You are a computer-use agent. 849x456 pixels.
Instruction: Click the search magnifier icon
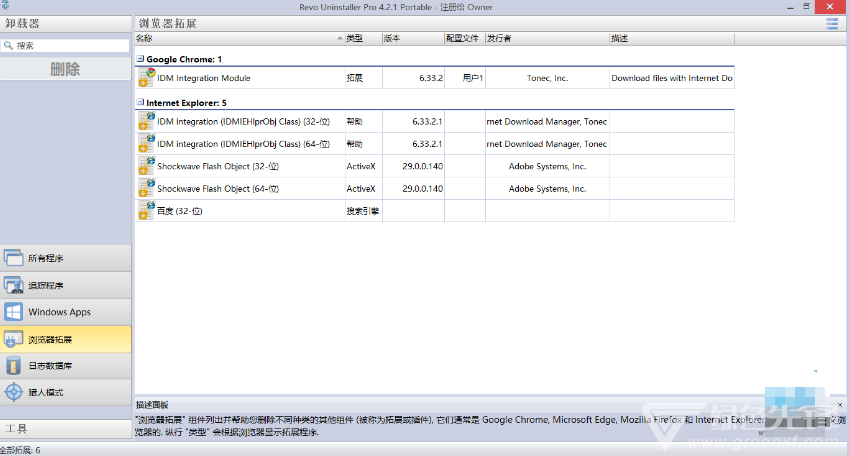(8, 45)
